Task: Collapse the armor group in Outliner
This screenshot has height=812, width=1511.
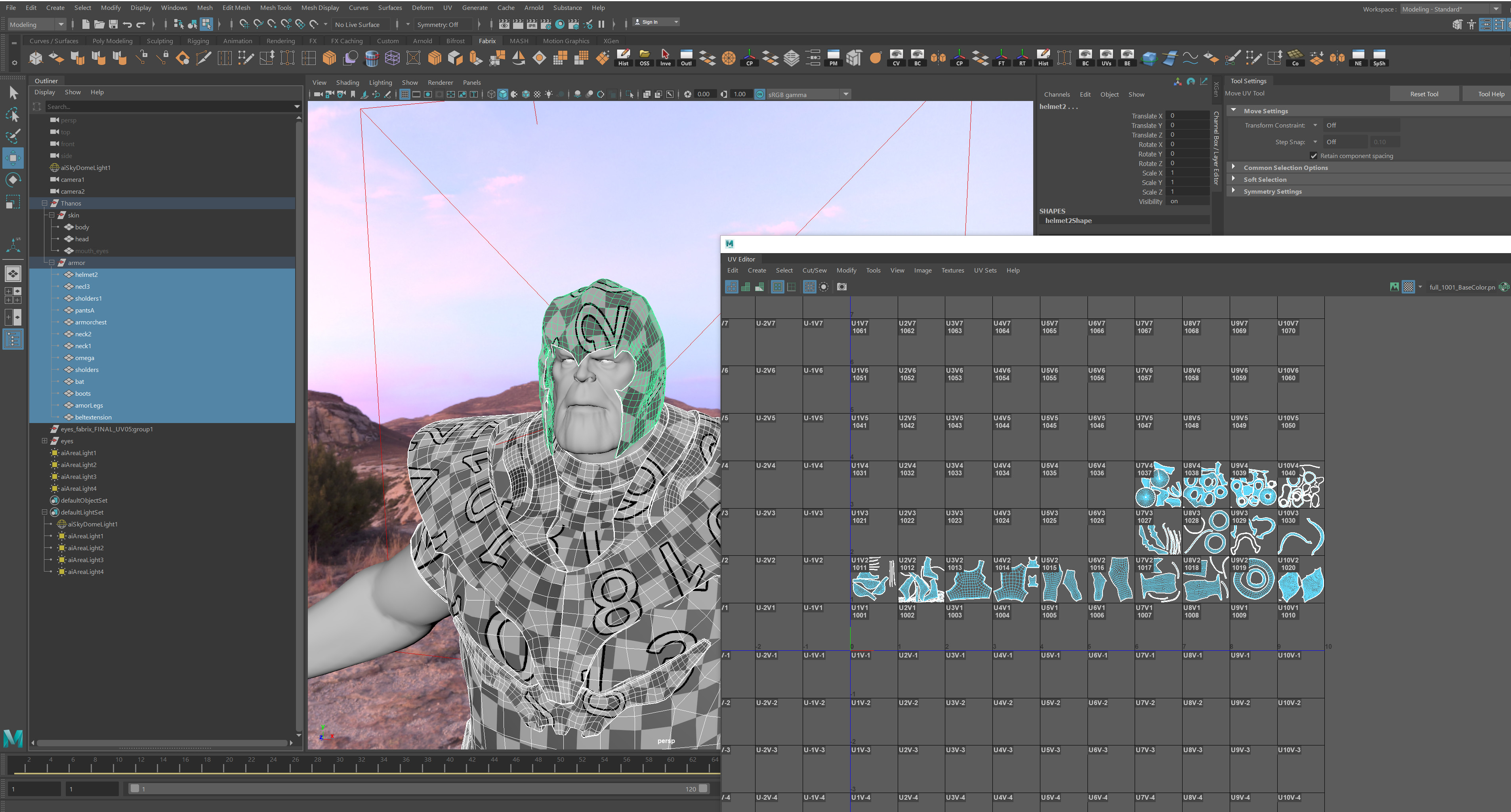Action: [x=52, y=262]
